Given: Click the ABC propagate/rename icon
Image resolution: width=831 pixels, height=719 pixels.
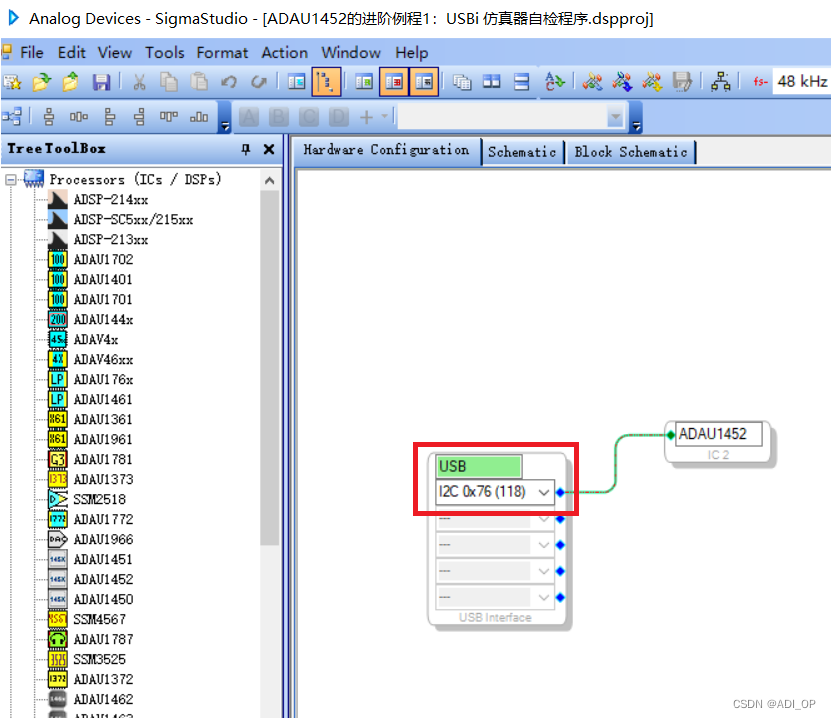Looking at the screenshot, I should point(554,82).
